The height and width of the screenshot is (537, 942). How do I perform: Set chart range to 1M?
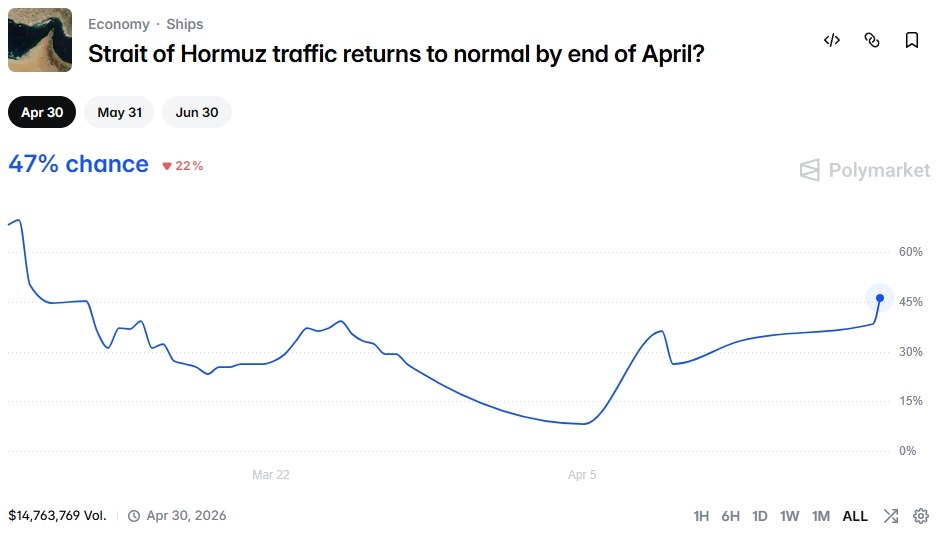click(x=821, y=516)
